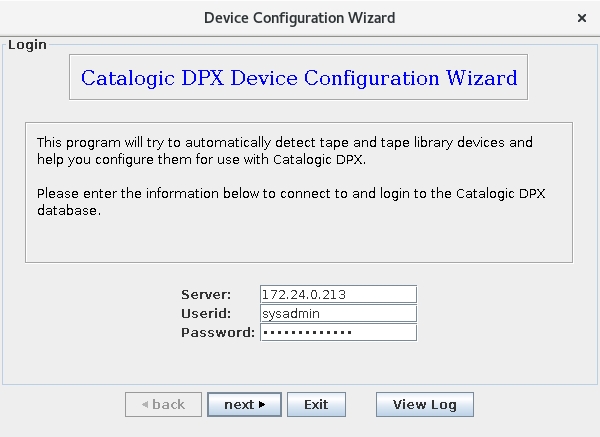This screenshot has height=437, width=600.
Task: Click the Device Configuration Wizard title bar text
Action: pyautogui.click(x=299, y=18)
